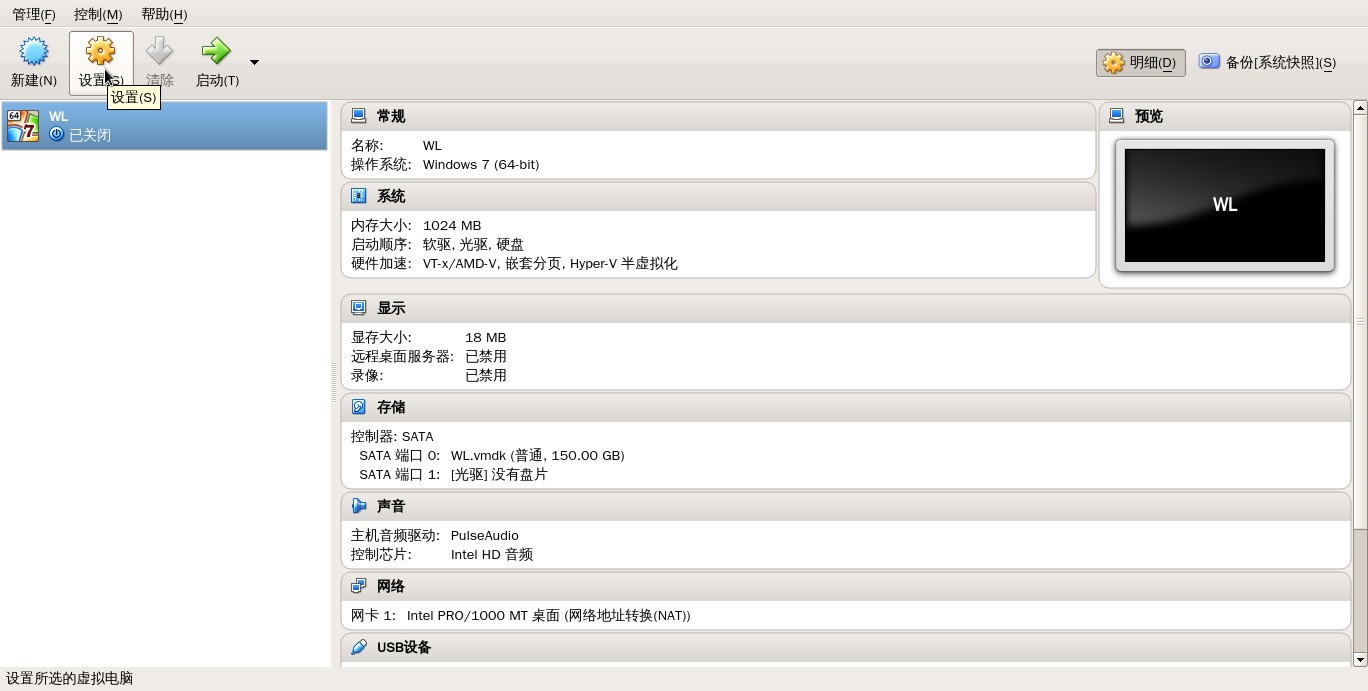Image resolution: width=1368 pixels, height=691 pixels.
Task: Click the details pane scroll down arrow
Action: point(1359,660)
